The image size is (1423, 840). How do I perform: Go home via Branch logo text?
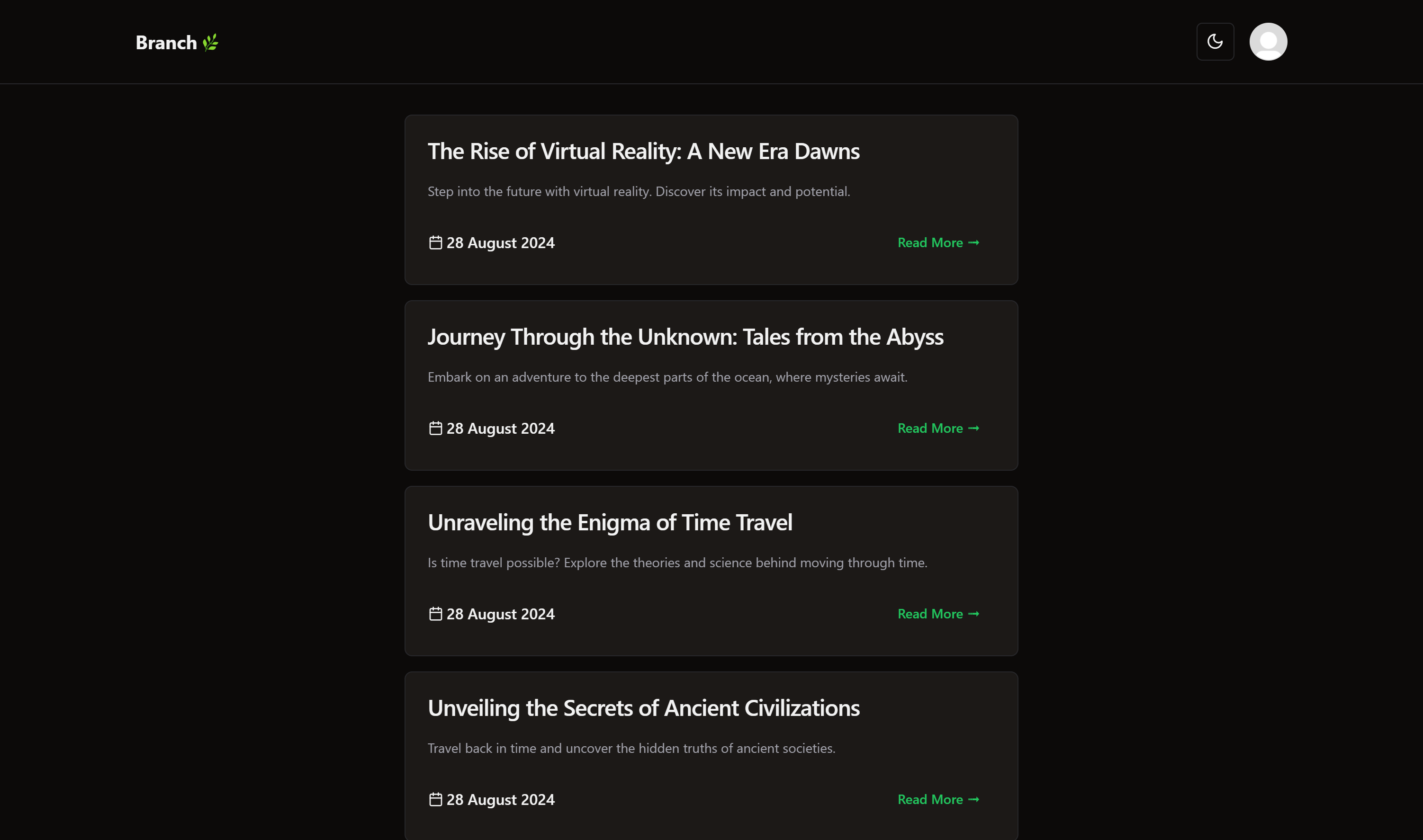[166, 43]
